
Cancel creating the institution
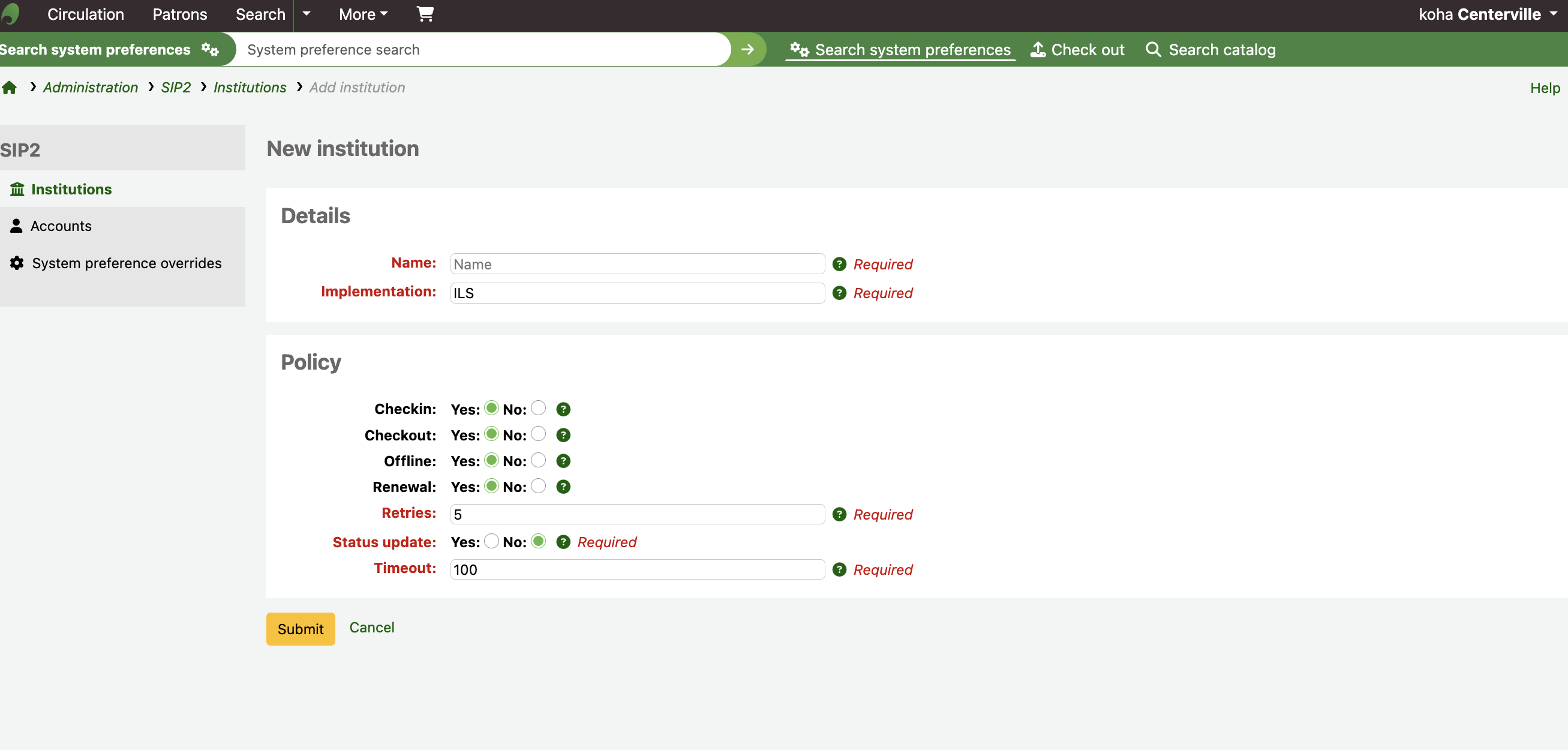[x=372, y=627]
